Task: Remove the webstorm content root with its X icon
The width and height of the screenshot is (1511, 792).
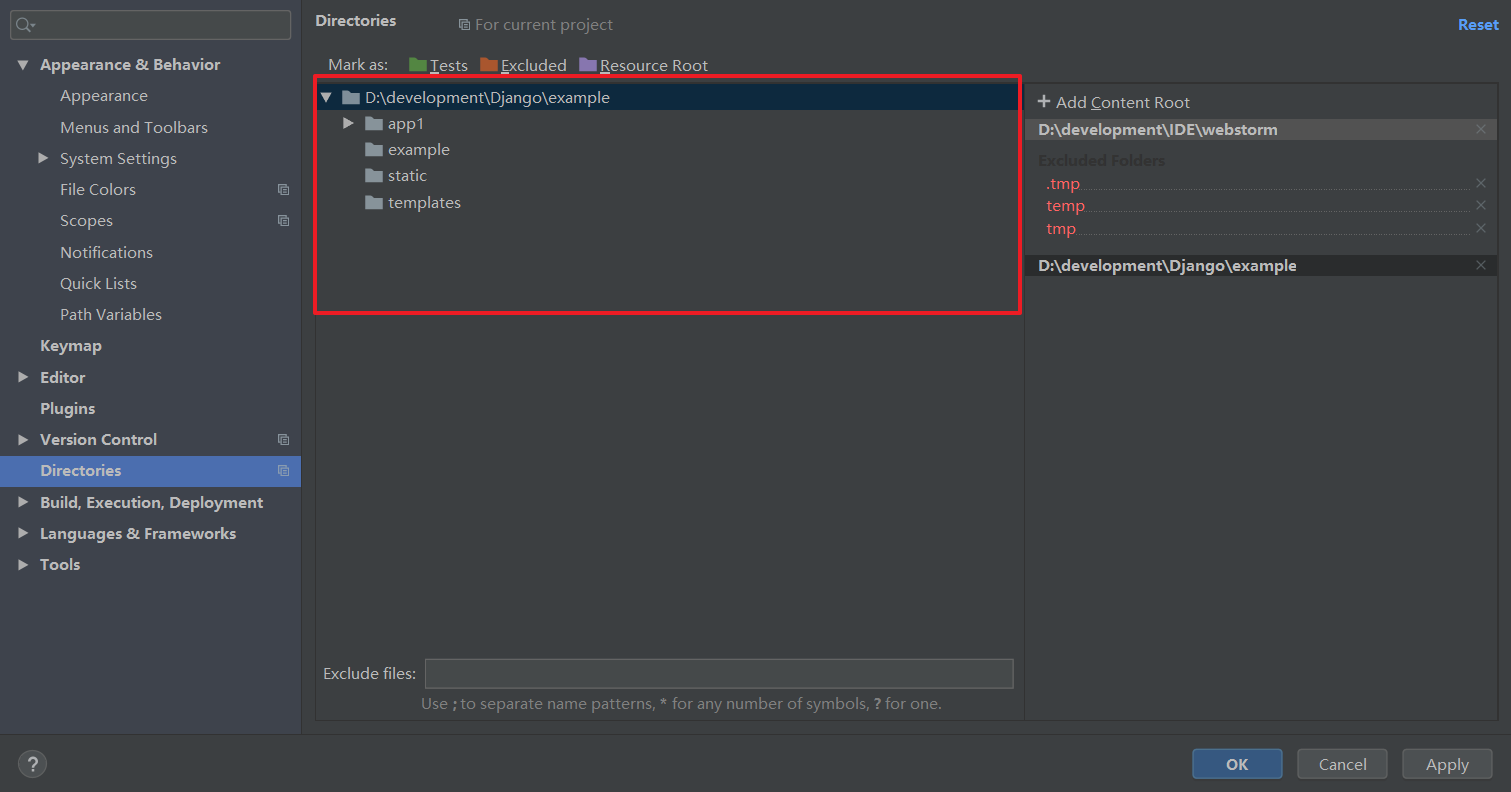Action: 1481,129
